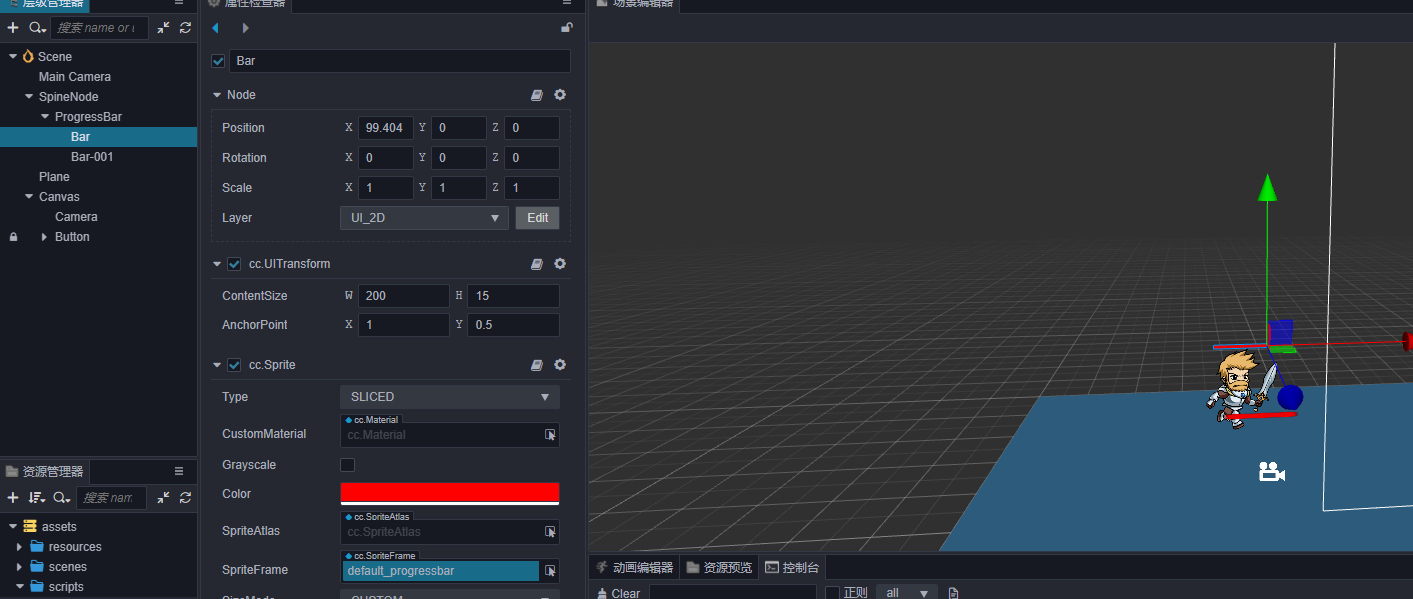Toggle the 正则 regex checkbox in console

[x=832, y=593]
